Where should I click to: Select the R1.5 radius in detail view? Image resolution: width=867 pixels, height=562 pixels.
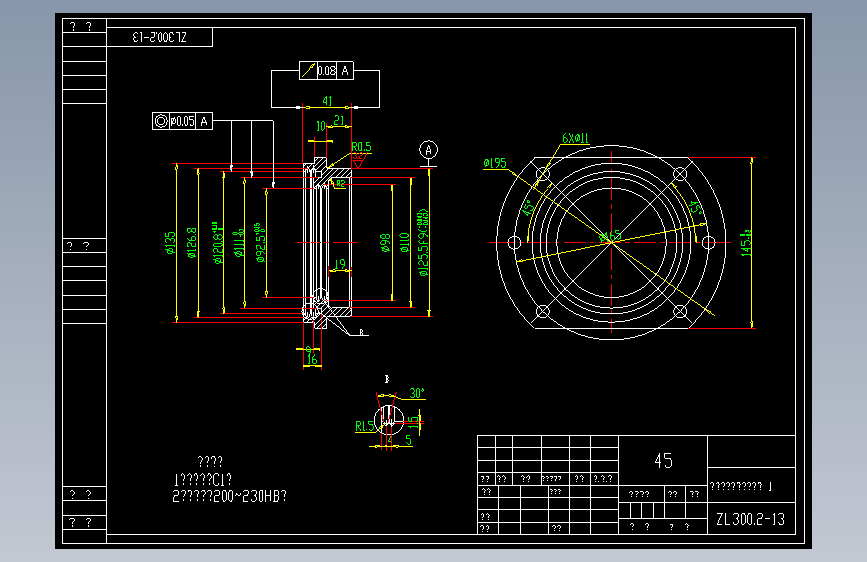point(364,426)
